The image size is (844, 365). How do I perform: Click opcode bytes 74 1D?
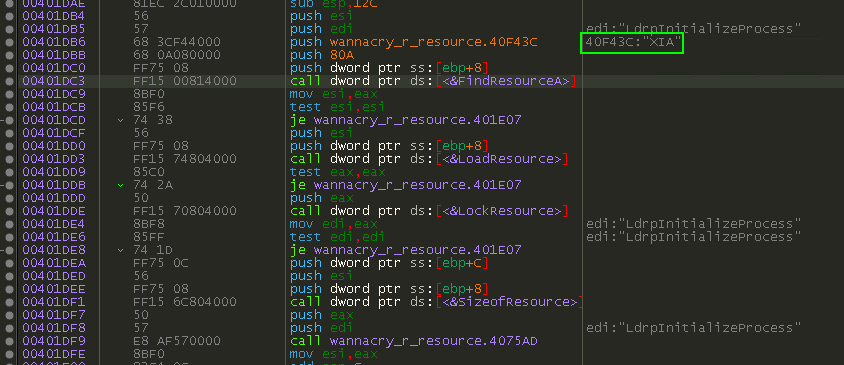pos(153,250)
